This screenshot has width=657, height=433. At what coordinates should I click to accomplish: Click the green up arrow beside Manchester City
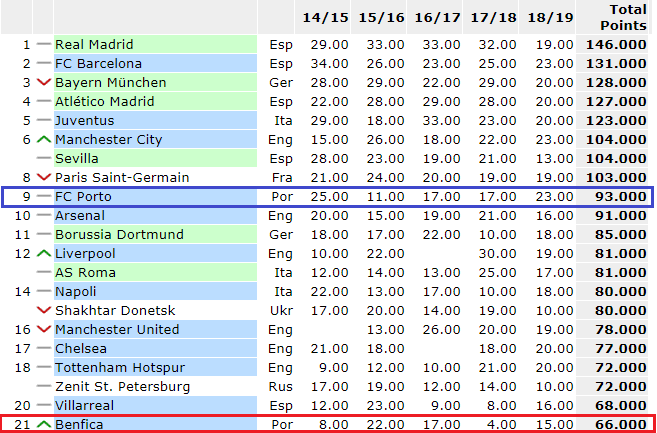click(43, 139)
